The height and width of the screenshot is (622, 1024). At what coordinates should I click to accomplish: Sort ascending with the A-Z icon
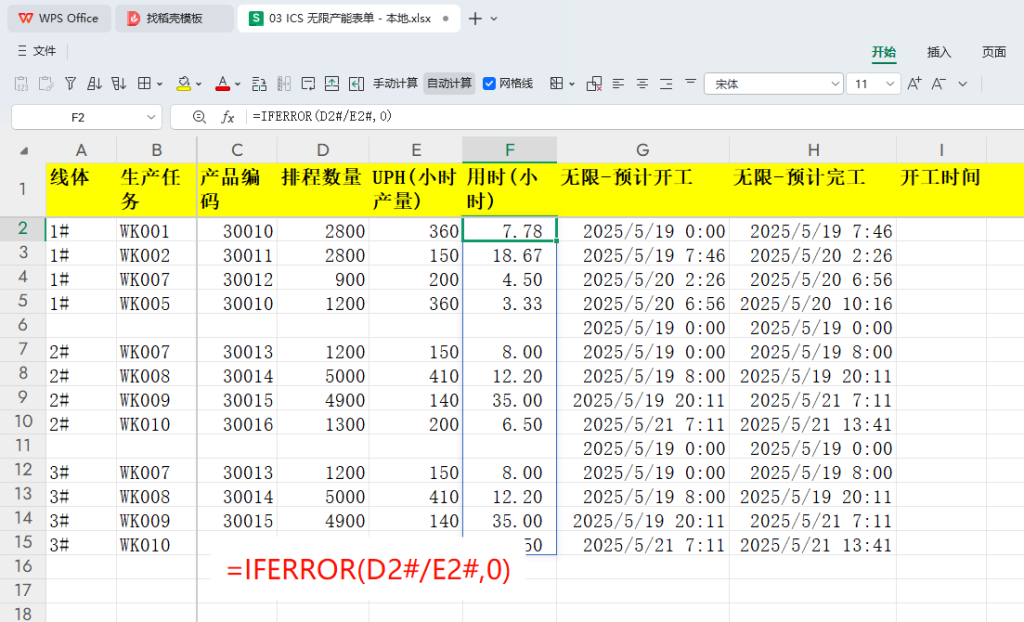pos(94,84)
